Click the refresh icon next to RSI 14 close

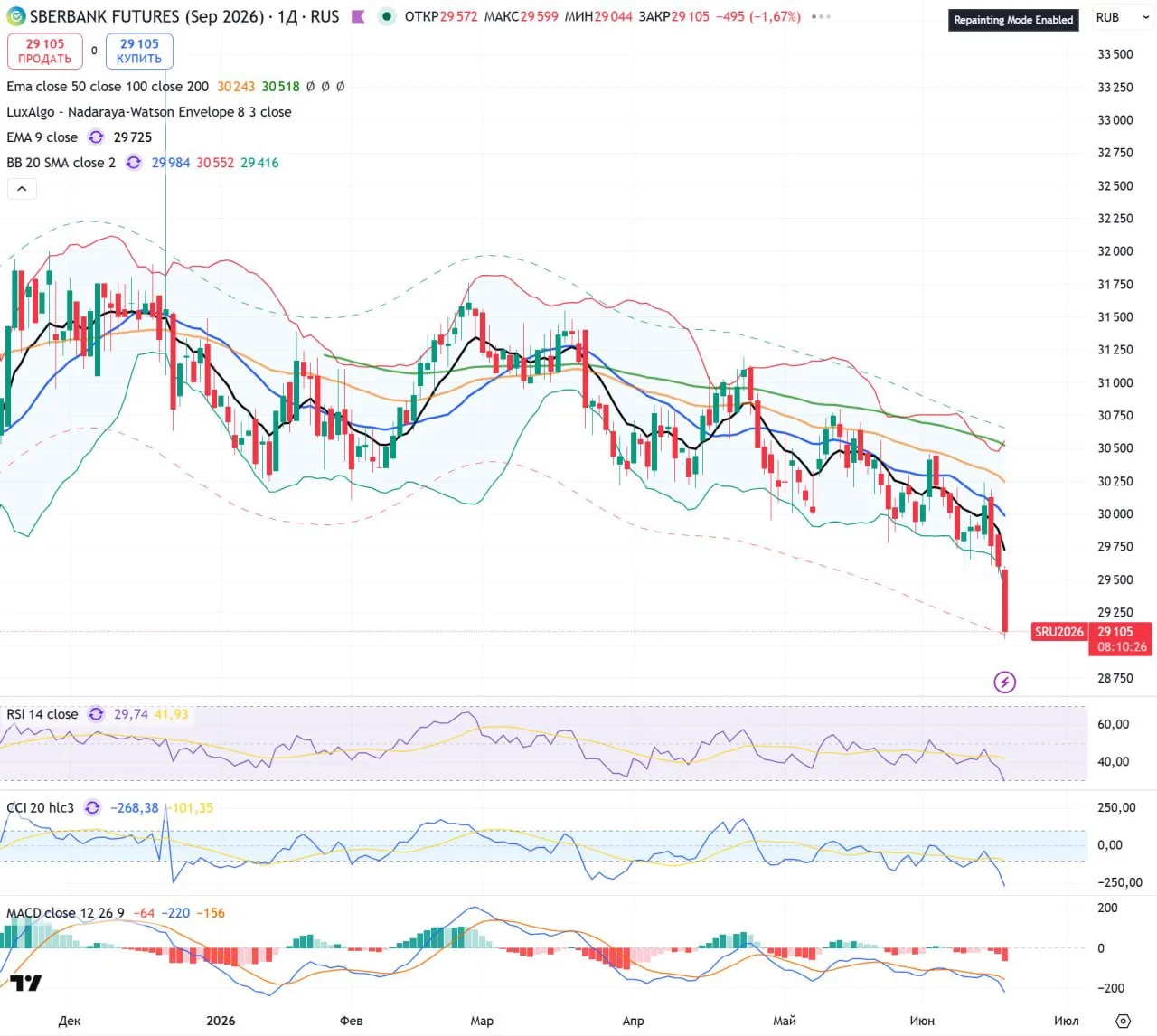pyautogui.click(x=96, y=714)
